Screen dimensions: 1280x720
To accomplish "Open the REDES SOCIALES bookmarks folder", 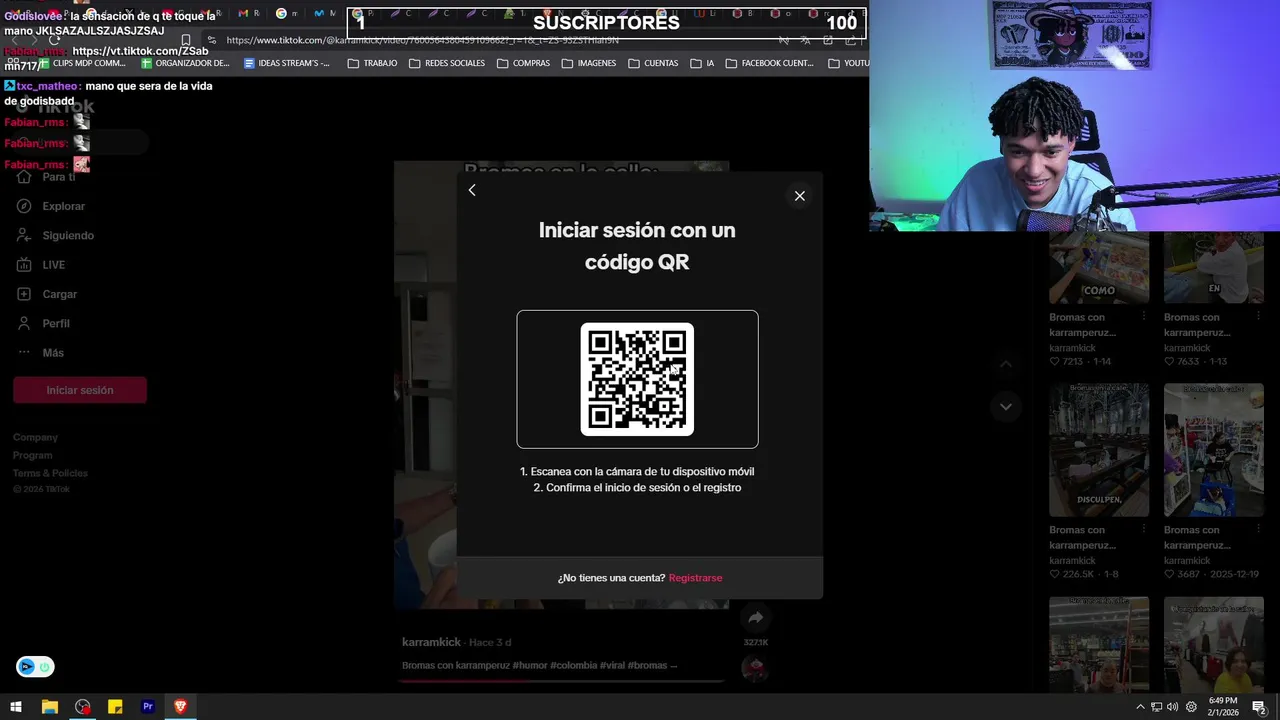I will (x=446, y=63).
